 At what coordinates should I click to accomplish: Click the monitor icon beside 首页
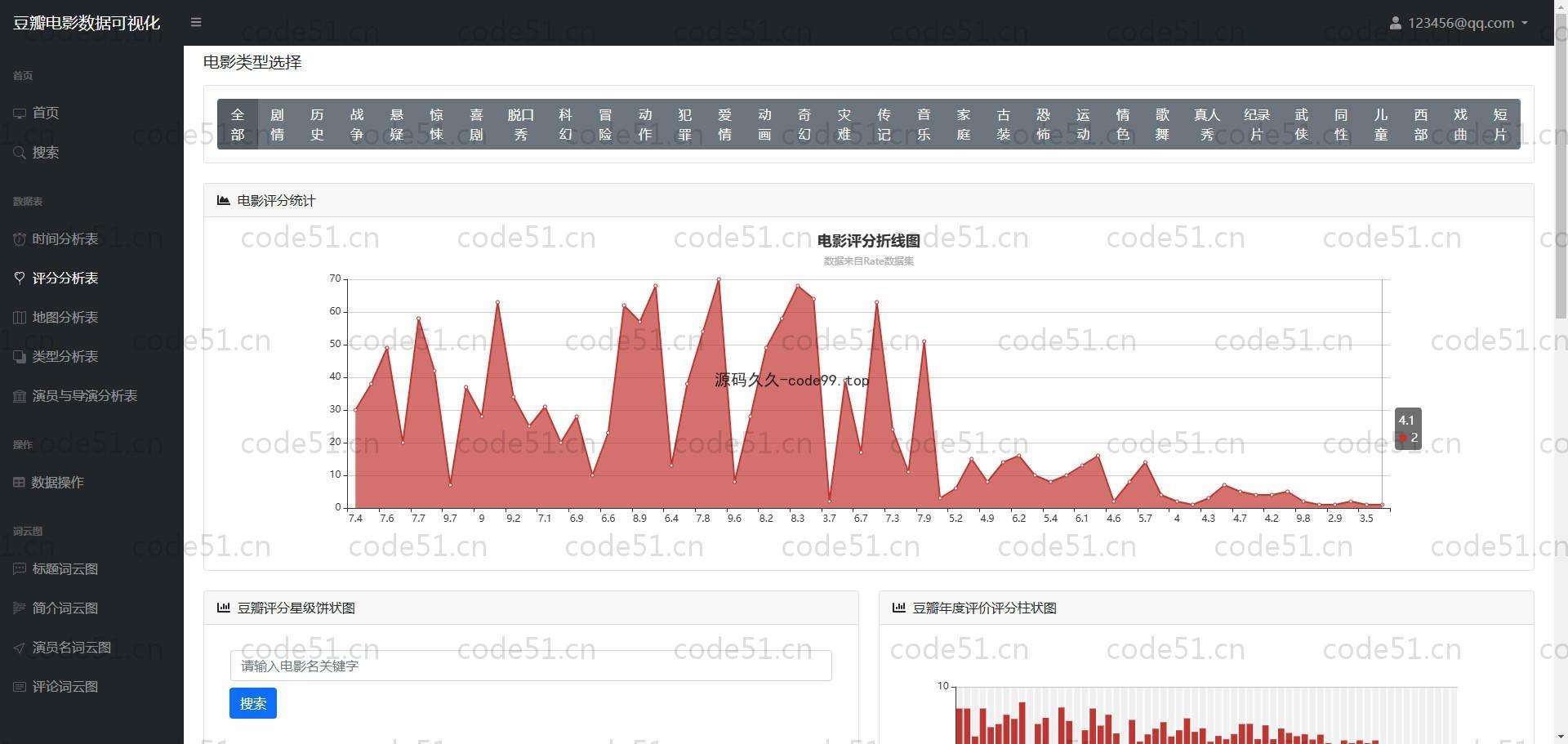pyautogui.click(x=20, y=113)
